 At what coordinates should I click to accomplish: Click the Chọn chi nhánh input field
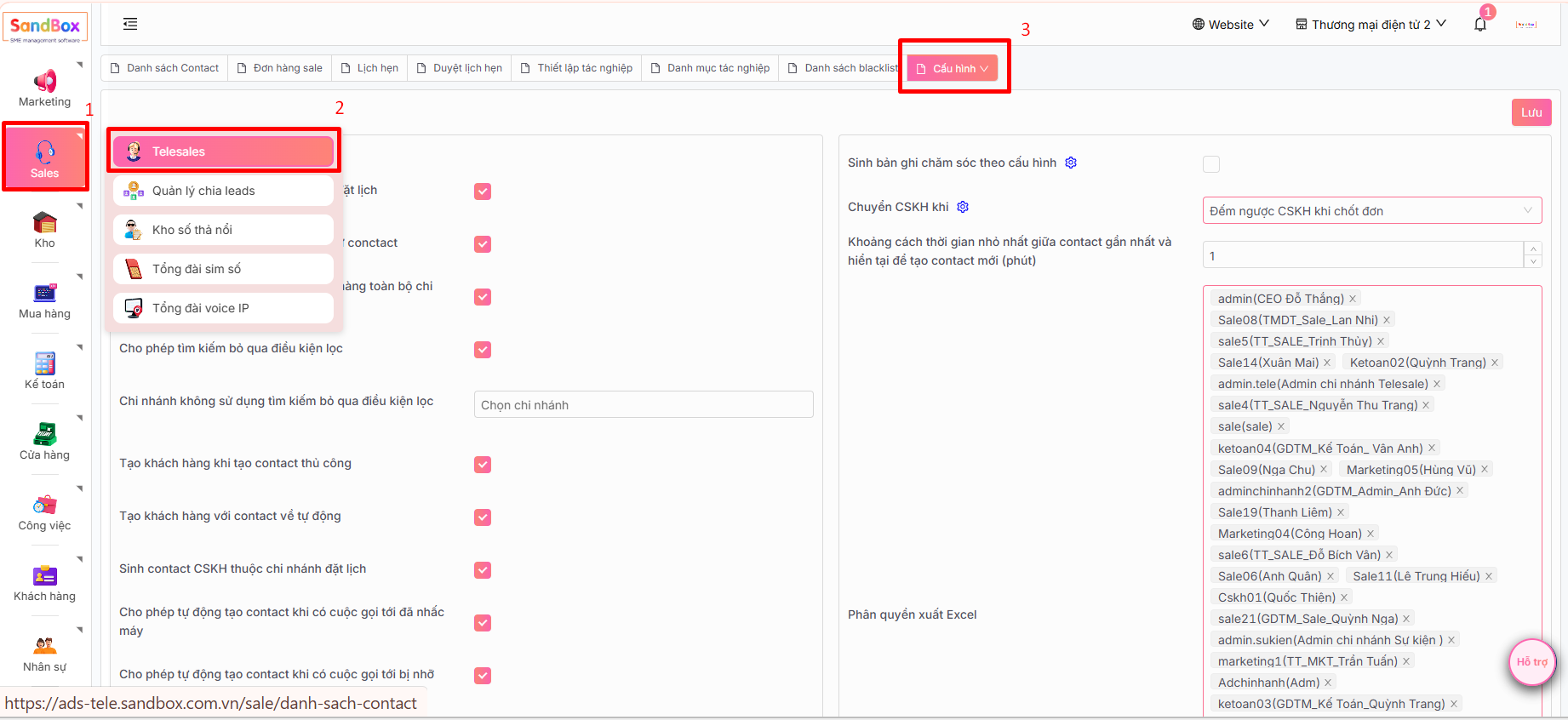coord(643,405)
